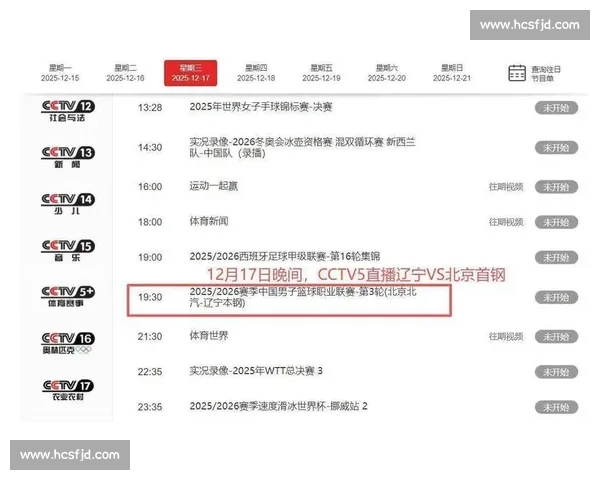Click the 19:30 time entry
600x480 pixels.
click(150, 297)
